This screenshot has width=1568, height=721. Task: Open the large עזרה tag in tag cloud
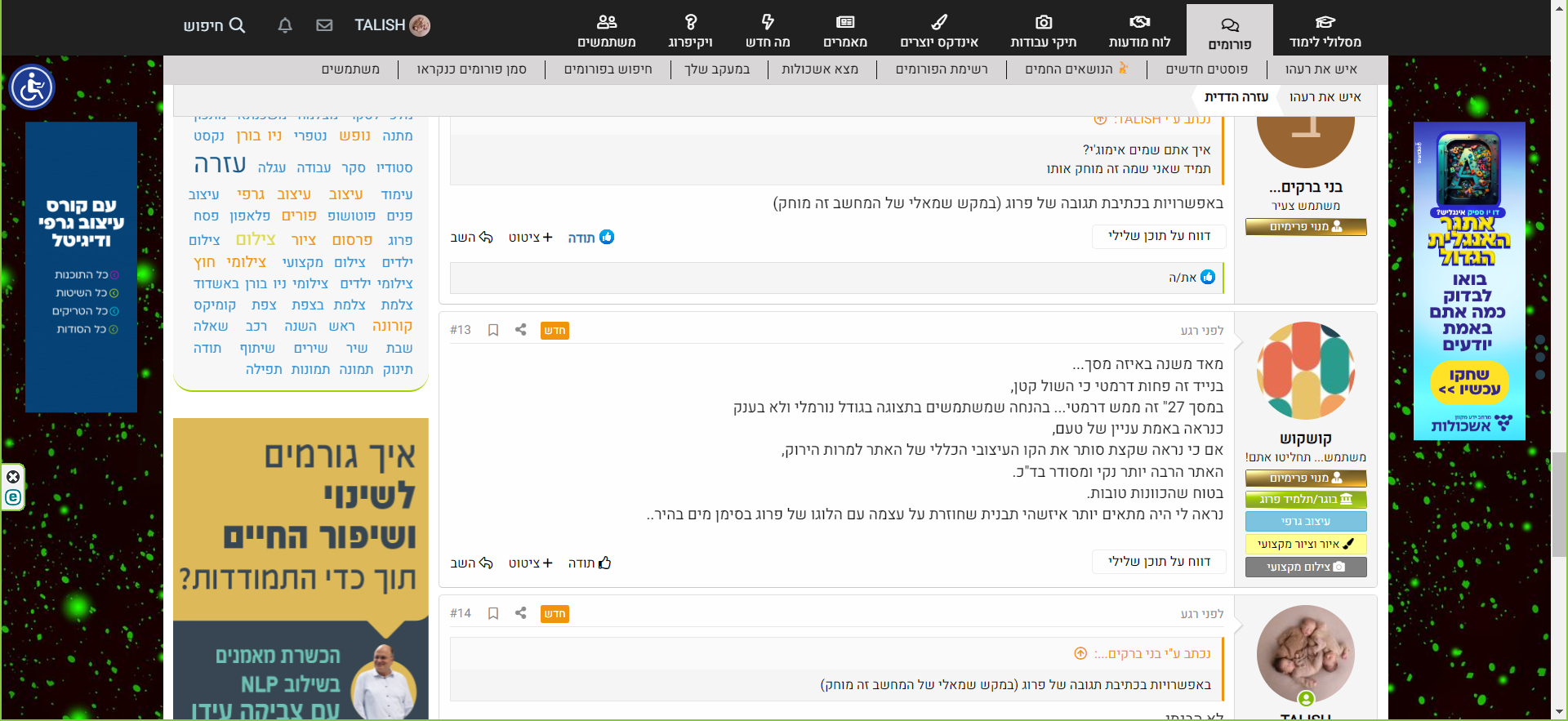coord(220,165)
